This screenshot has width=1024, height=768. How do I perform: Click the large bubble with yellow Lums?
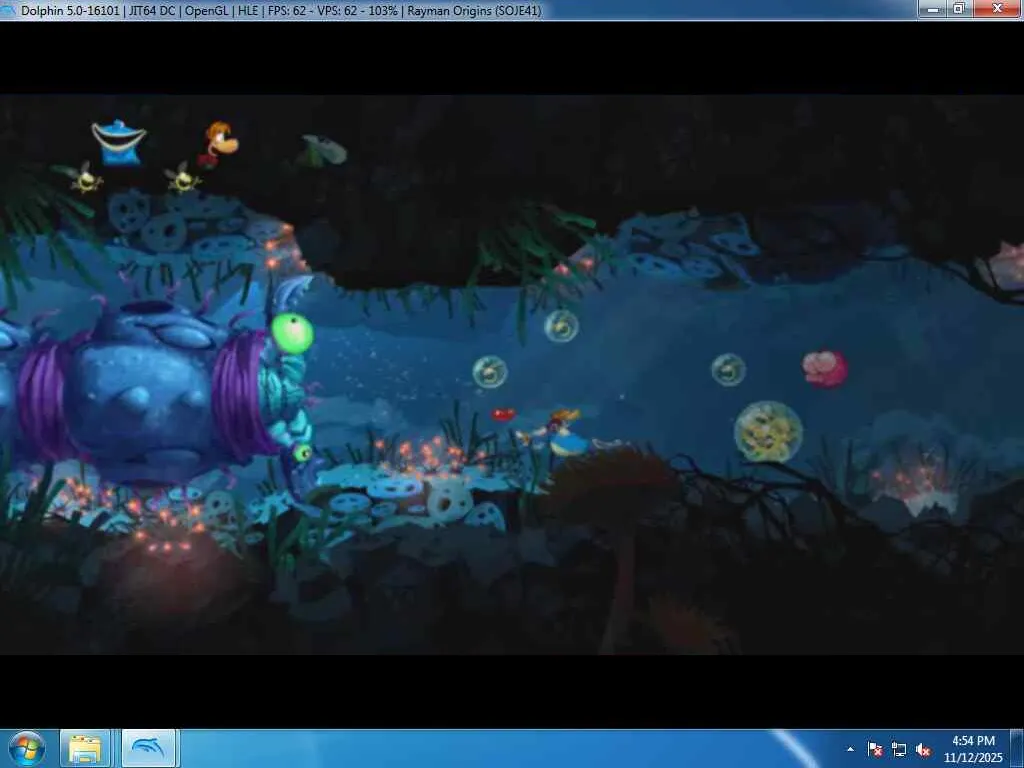(769, 432)
